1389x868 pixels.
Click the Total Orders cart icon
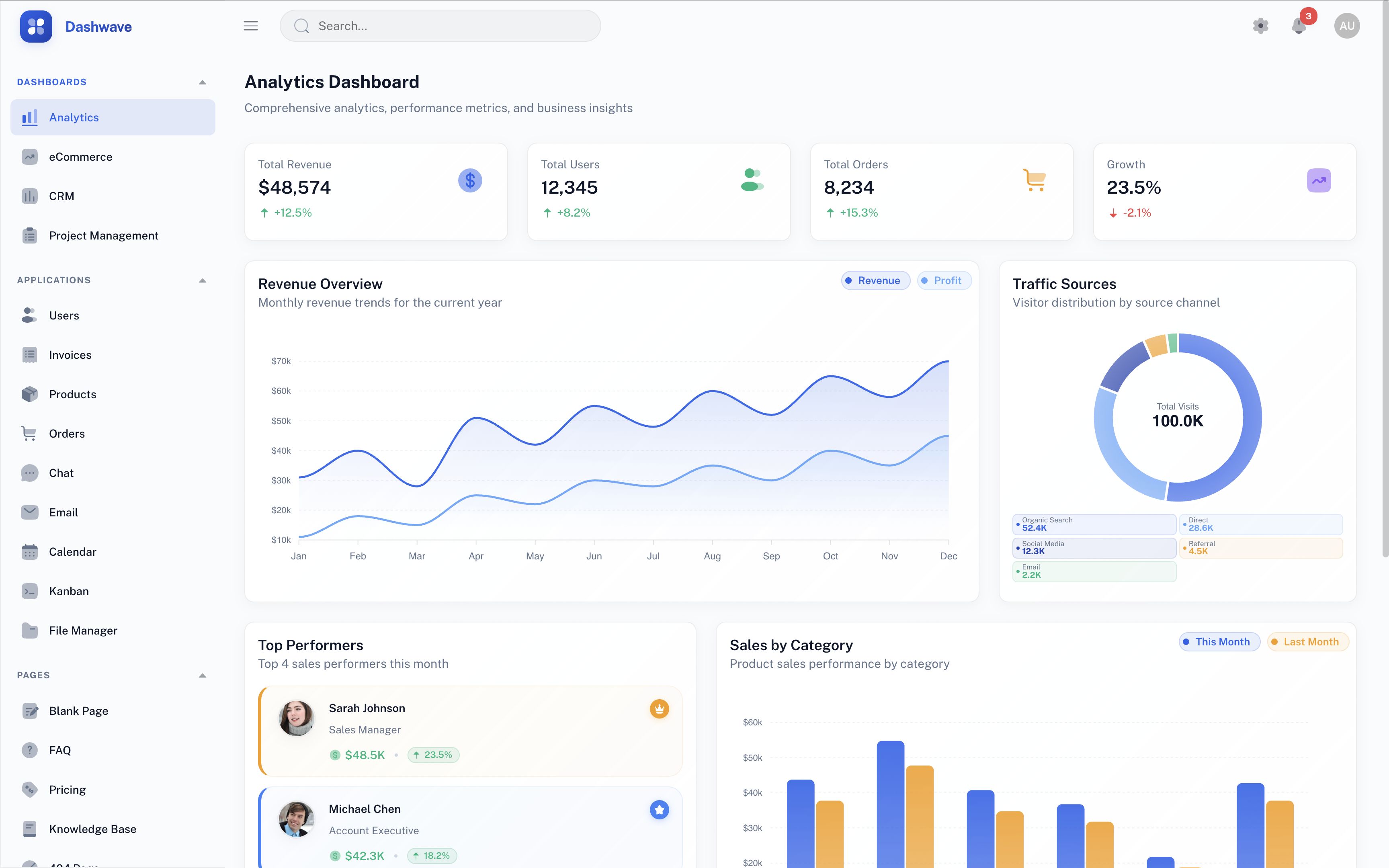(x=1034, y=180)
